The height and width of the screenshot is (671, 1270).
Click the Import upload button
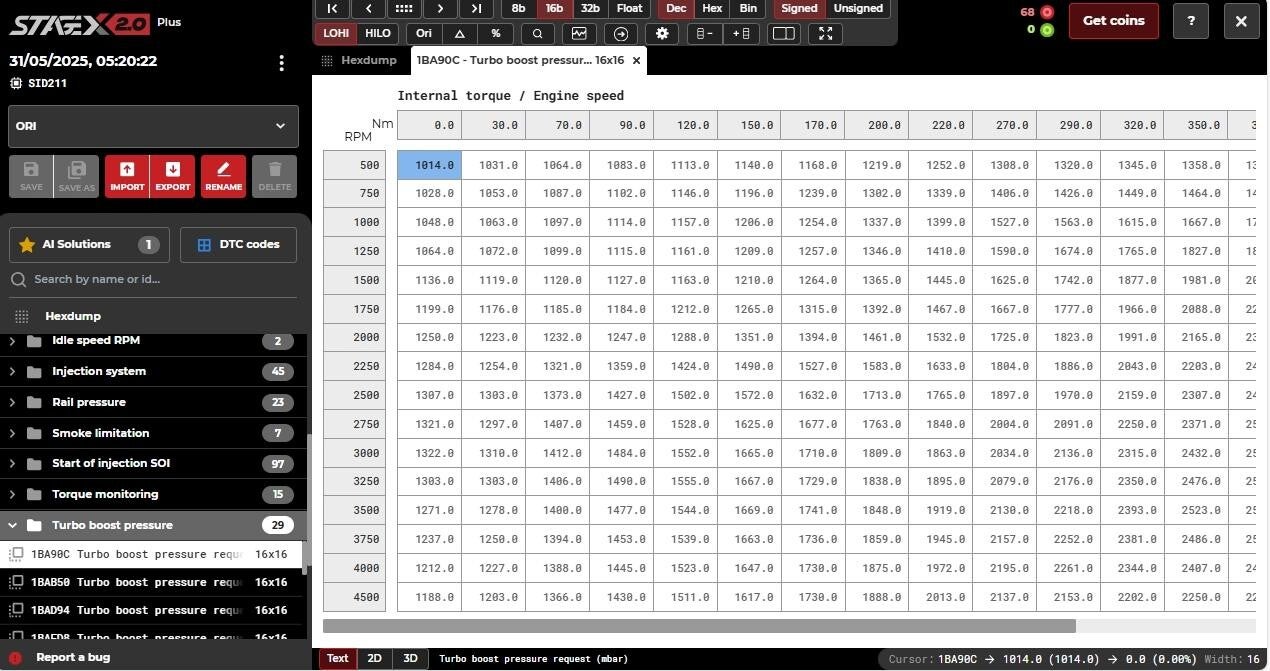click(127, 176)
